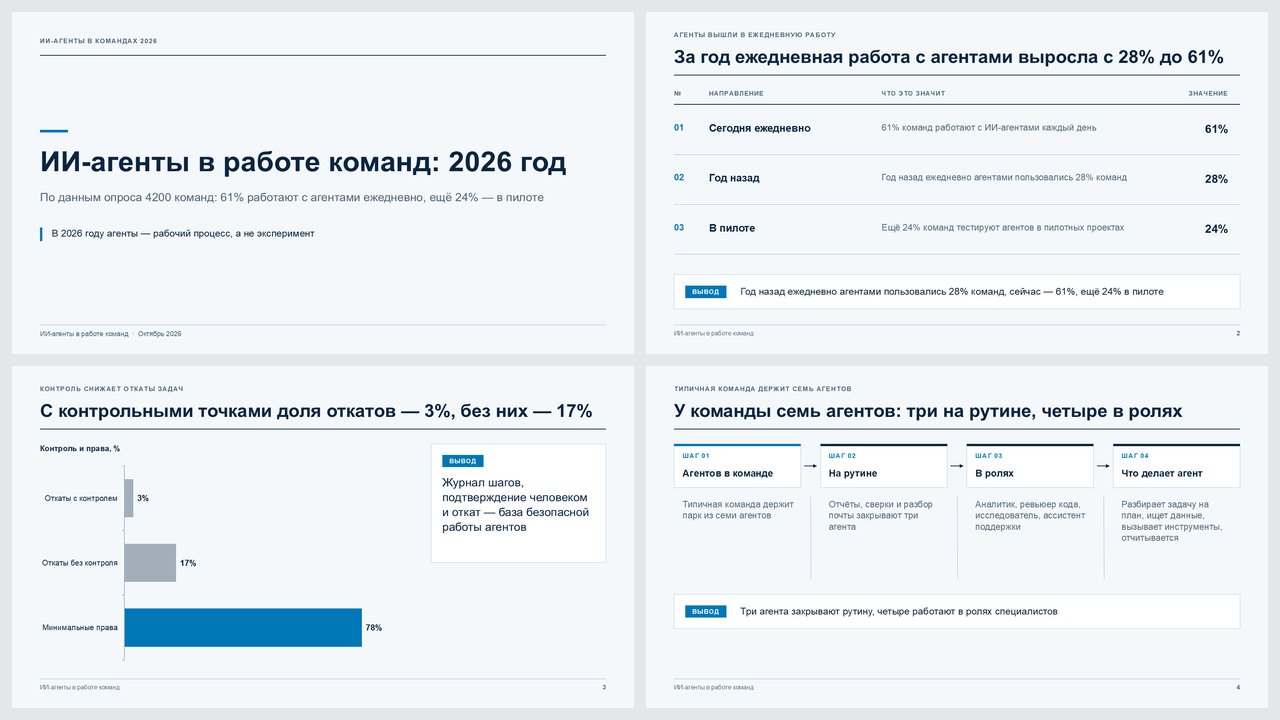This screenshot has height=720, width=1280.
Task: Click the conclusion text «Три агента закрывают рутину, четыре работают в ролях»
Action: pos(899,611)
